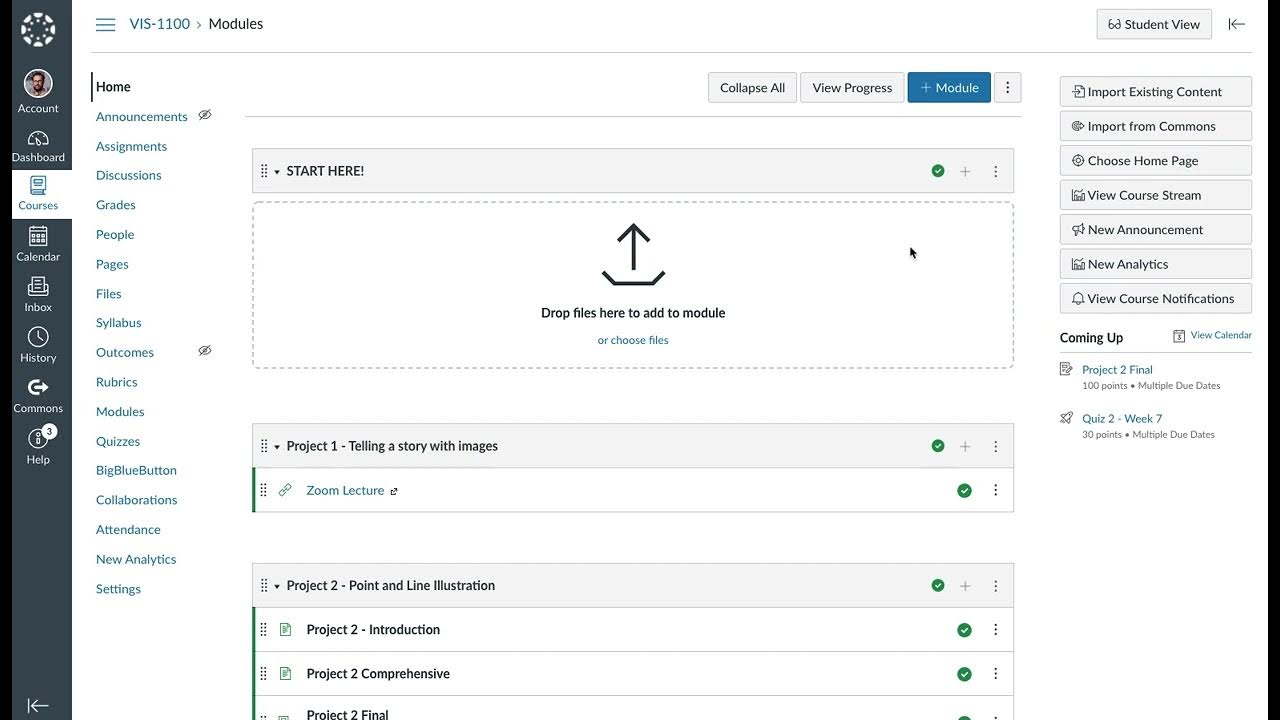
Task: Collapse the START HERE! module
Action: pyautogui.click(x=277, y=172)
